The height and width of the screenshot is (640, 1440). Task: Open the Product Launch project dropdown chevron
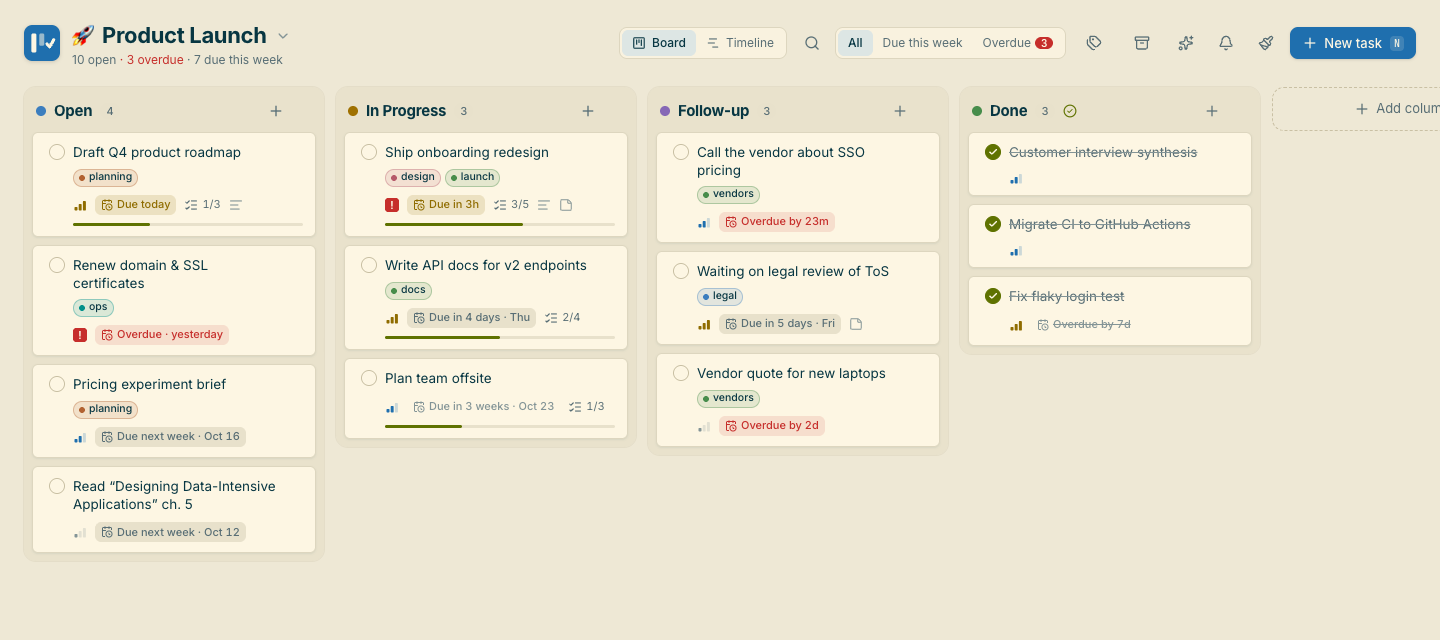(x=283, y=36)
